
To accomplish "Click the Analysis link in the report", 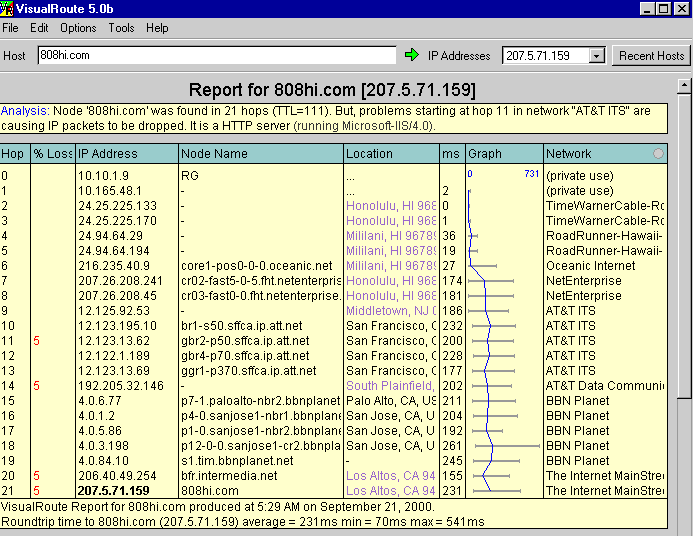I will tap(25, 111).
